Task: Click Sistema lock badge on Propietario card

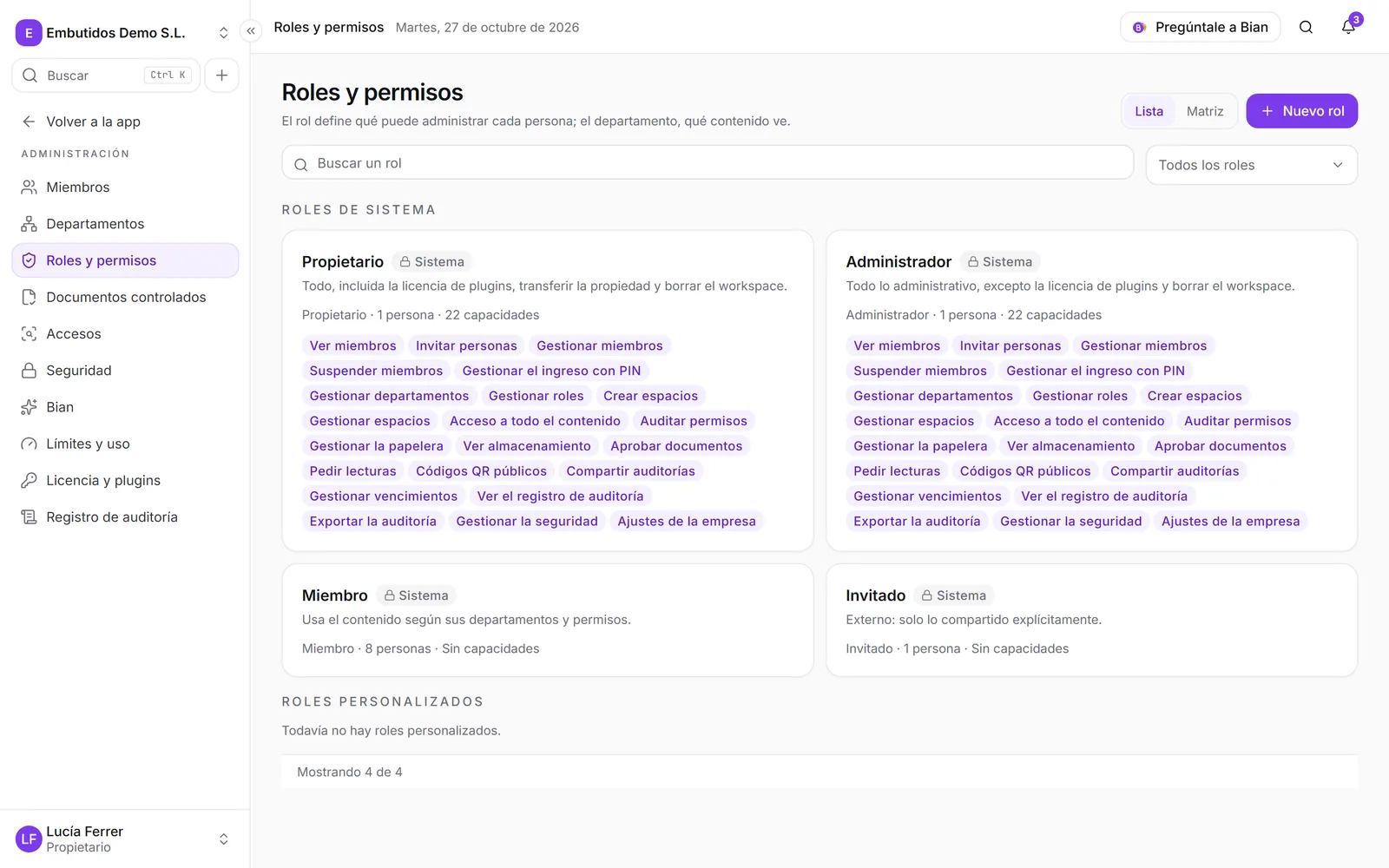Action: [431, 262]
